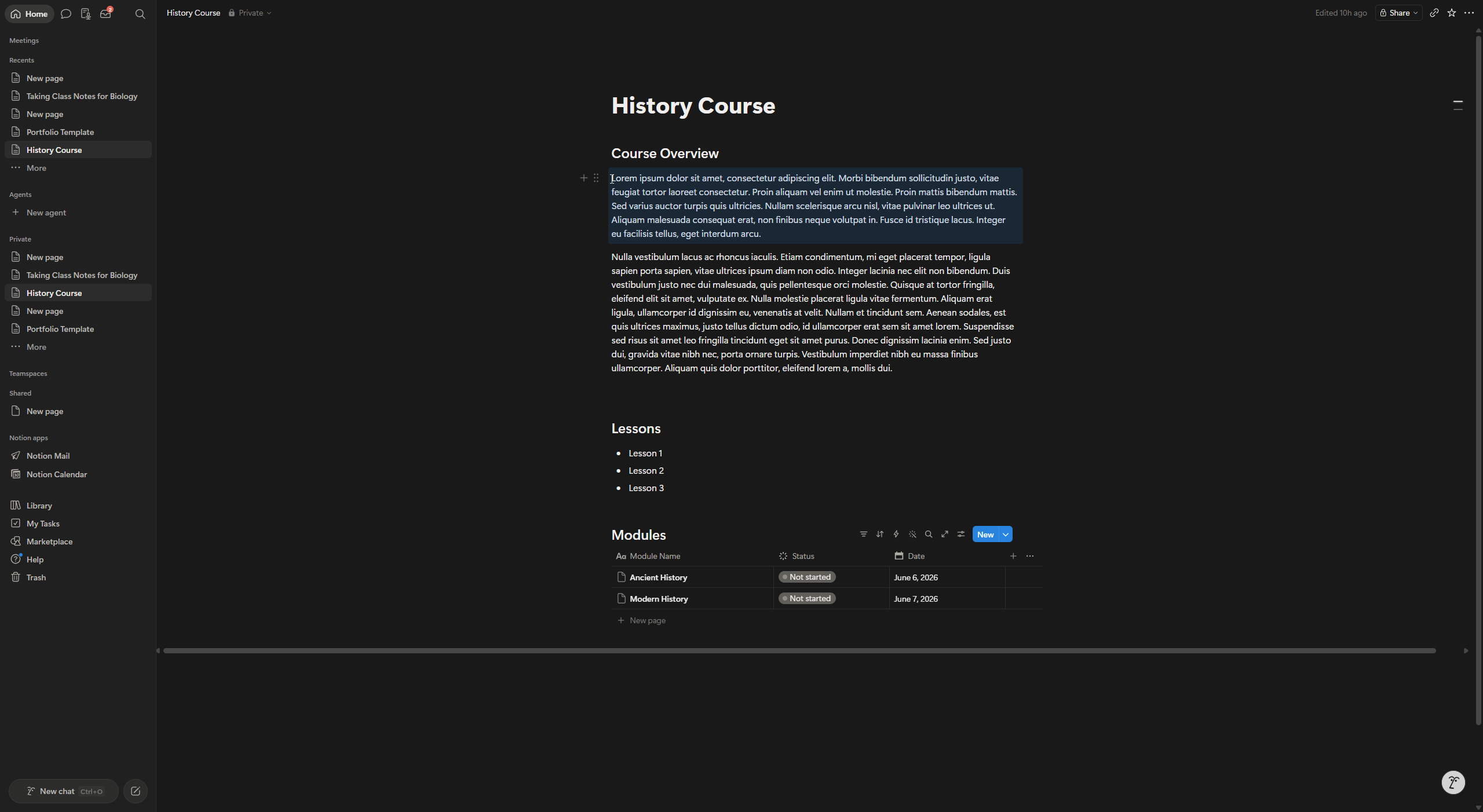Click History Course breadcrumb title in top bar
Viewport: 1483px width, 812px height.
(193, 13)
